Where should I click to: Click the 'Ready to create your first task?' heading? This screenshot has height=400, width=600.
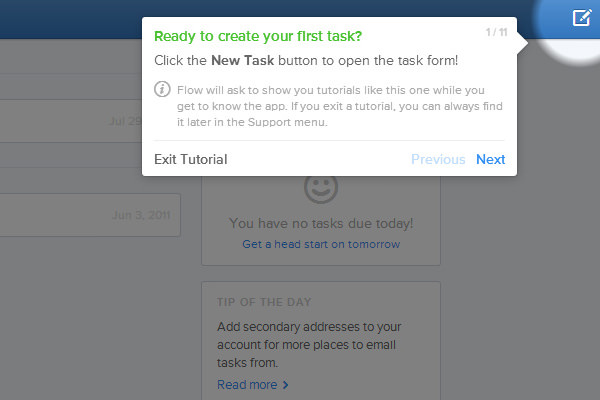[258, 36]
